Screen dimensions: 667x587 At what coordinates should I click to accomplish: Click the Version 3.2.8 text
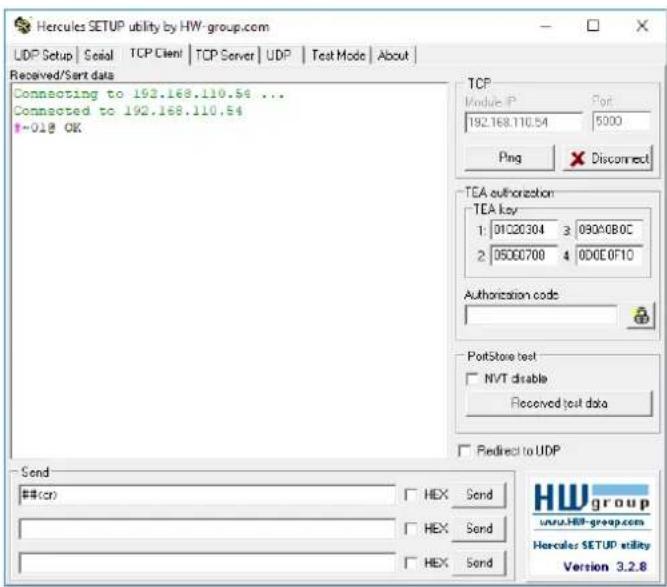pos(605,567)
